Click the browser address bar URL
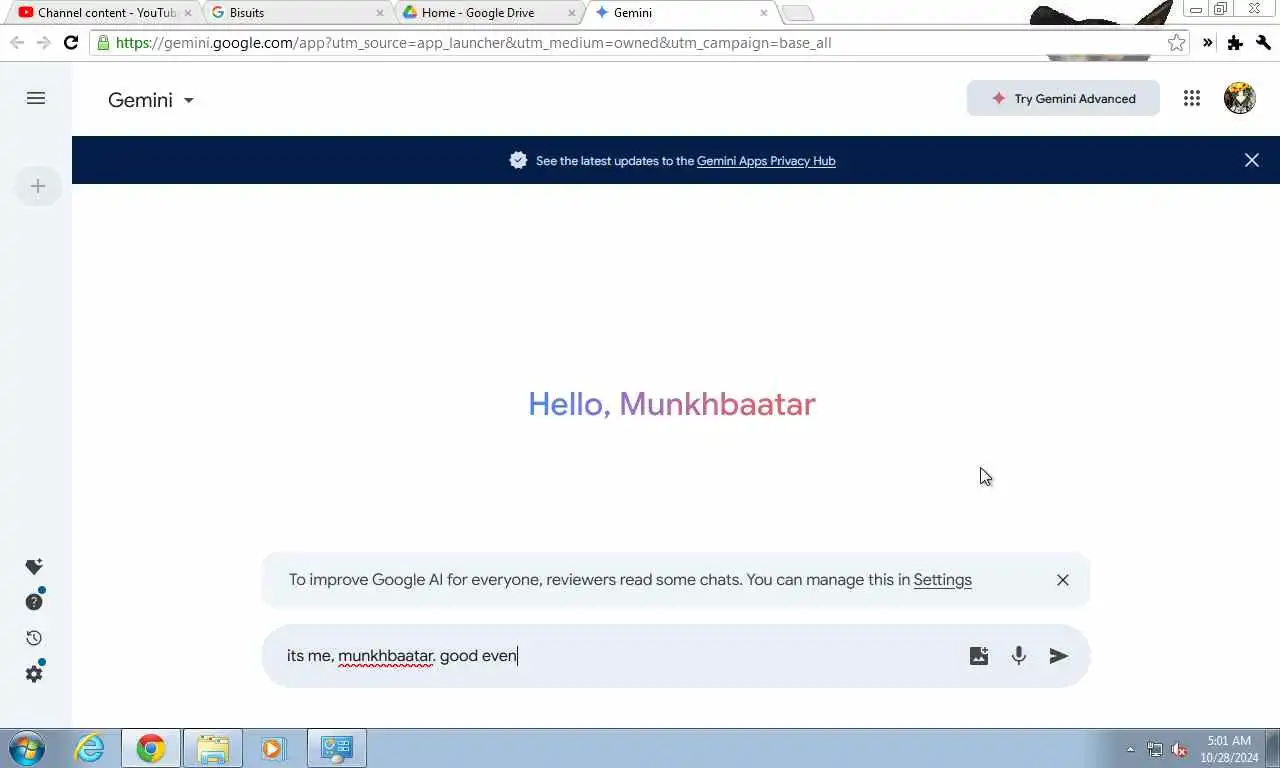This screenshot has width=1280, height=768. [x=630, y=43]
